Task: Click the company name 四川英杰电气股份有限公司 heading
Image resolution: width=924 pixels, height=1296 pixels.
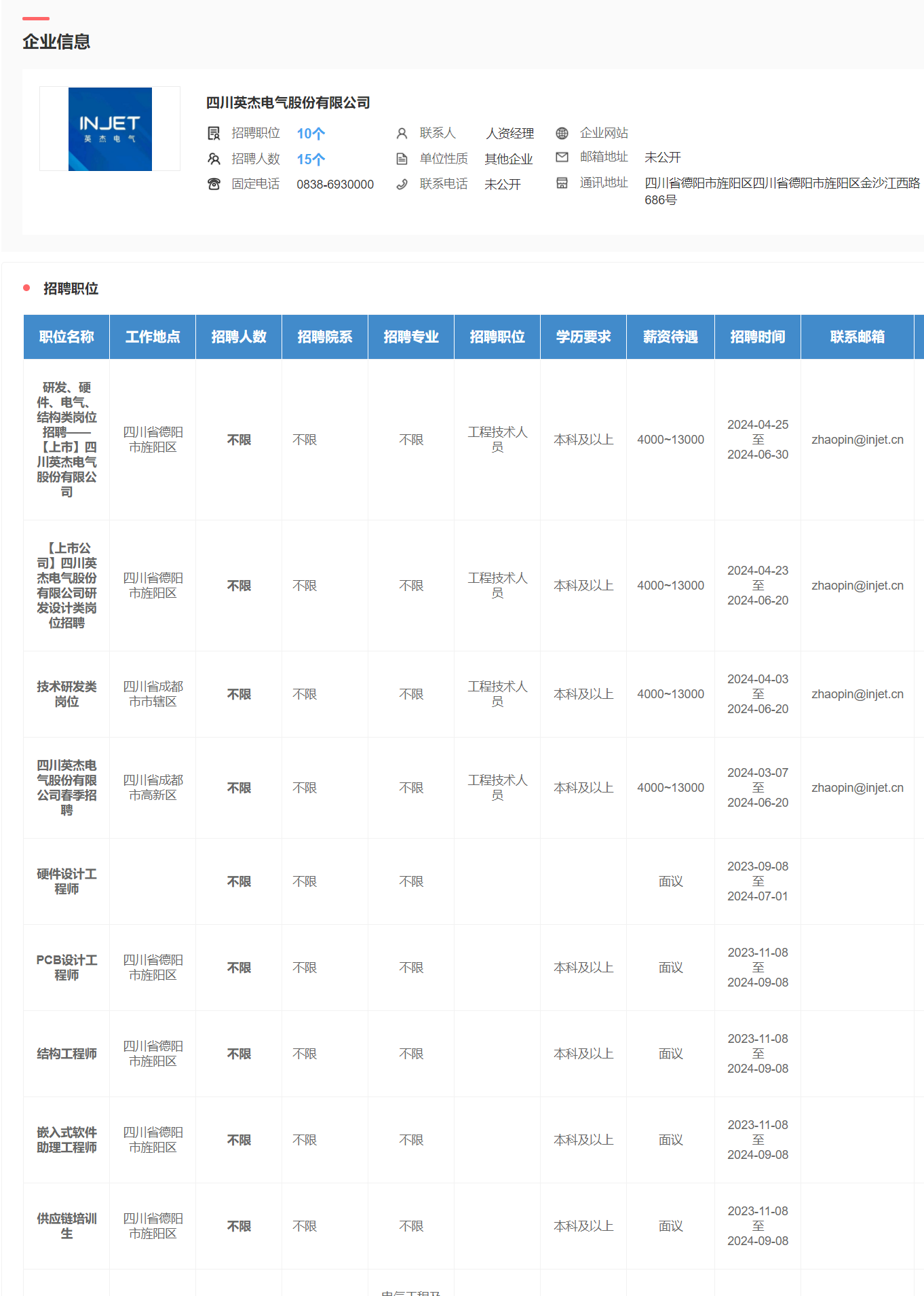Action: [288, 102]
